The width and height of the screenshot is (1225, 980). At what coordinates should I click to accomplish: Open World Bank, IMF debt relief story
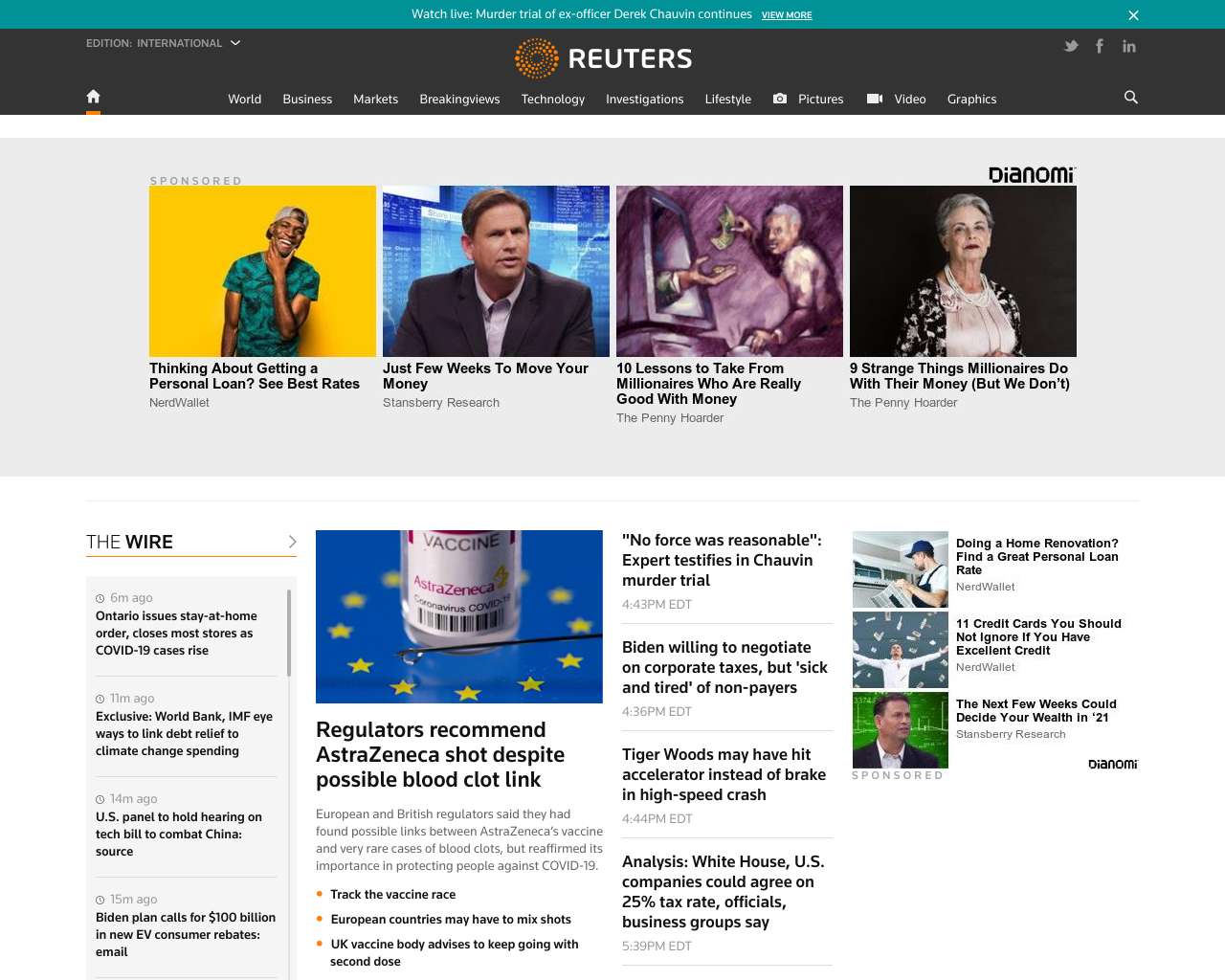[184, 733]
